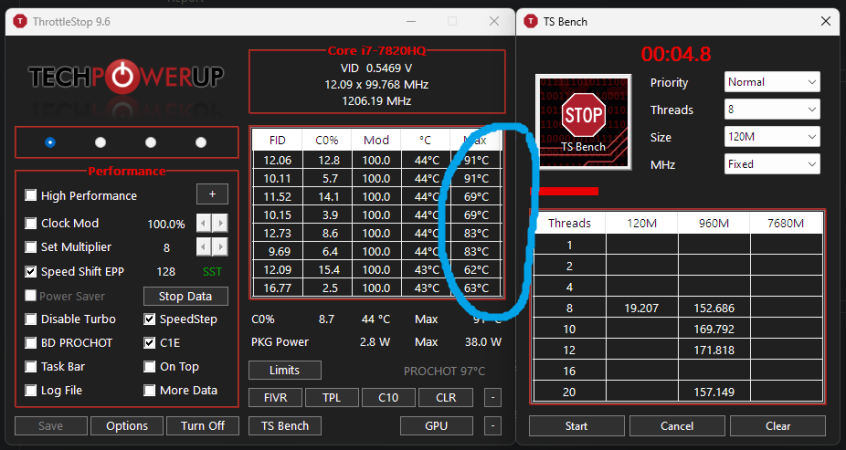This screenshot has width=846, height=450.
Task: Turn on the Log File checkbox
Action: (31, 390)
